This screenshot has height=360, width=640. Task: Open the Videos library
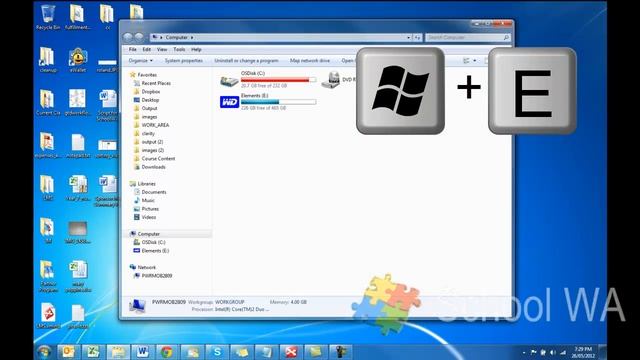149,217
